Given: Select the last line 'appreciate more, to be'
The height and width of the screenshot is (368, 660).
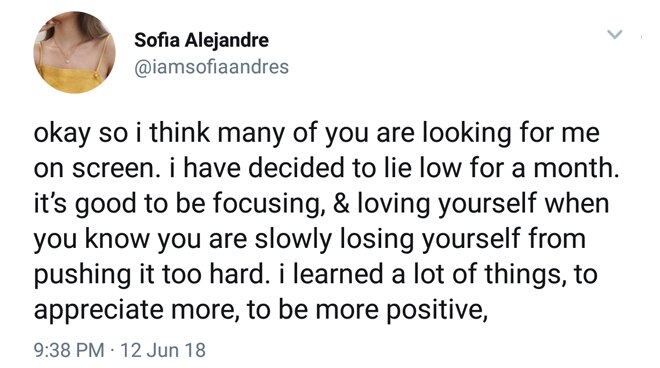Looking at the screenshot, I should (261, 310).
